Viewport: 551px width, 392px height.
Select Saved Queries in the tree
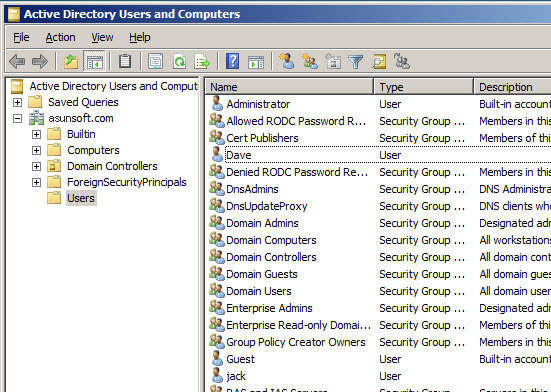tap(83, 102)
